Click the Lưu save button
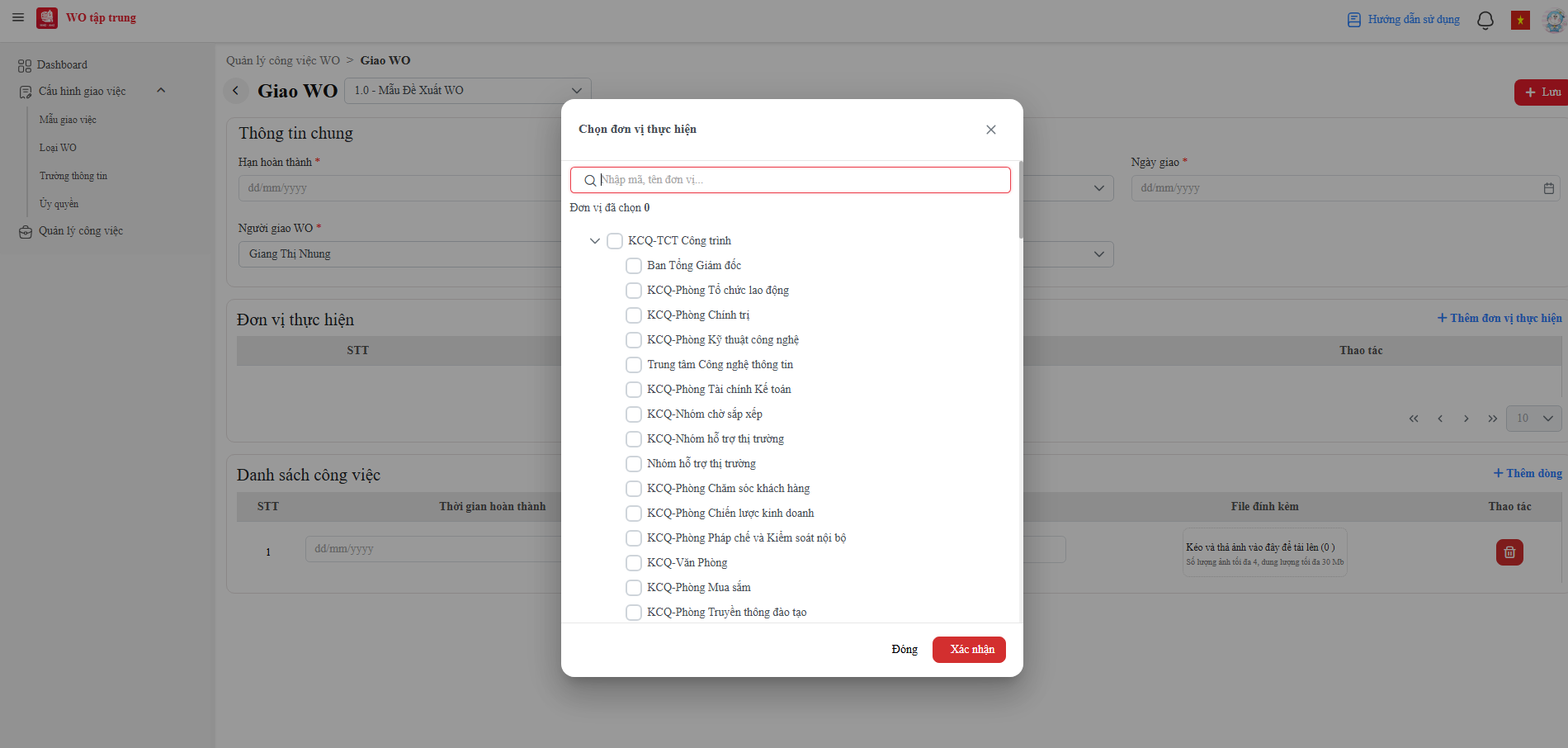 pyautogui.click(x=1542, y=92)
